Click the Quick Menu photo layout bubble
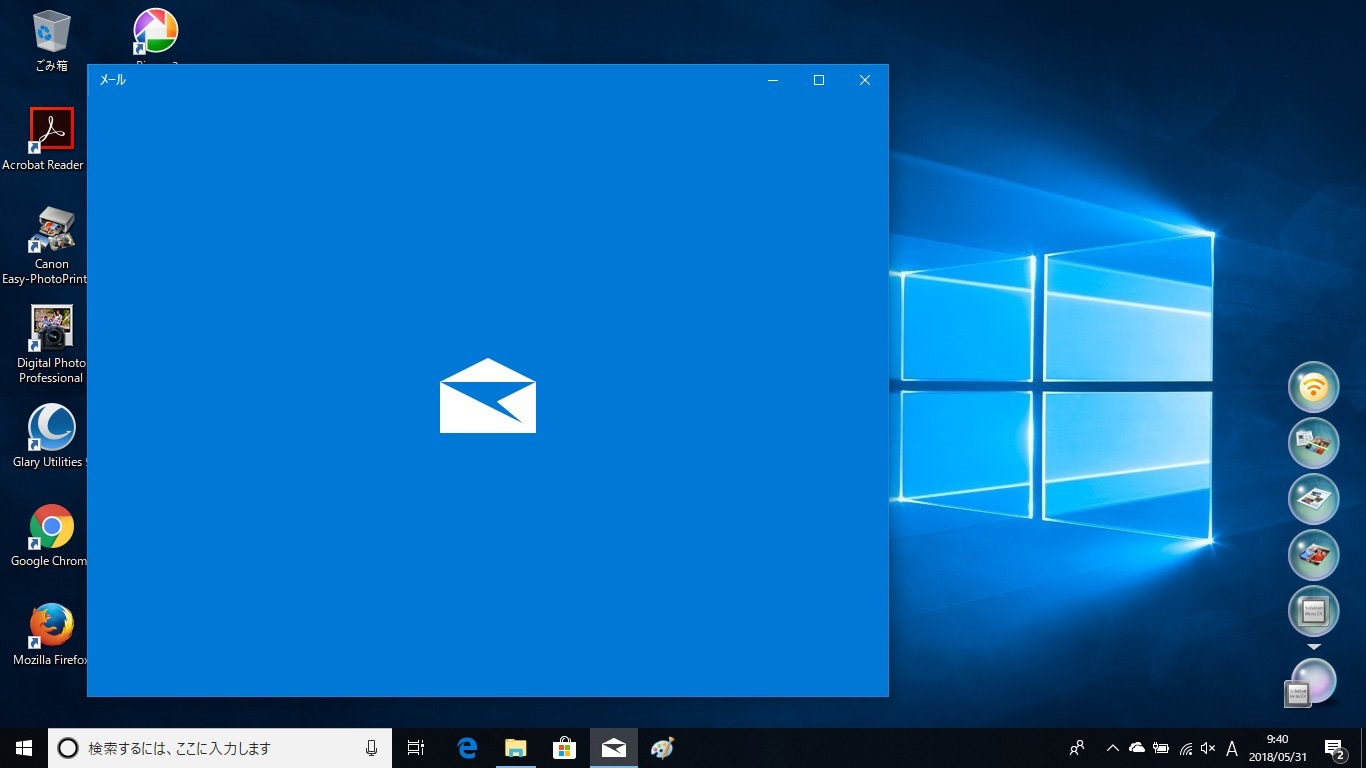 tap(1313, 443)
